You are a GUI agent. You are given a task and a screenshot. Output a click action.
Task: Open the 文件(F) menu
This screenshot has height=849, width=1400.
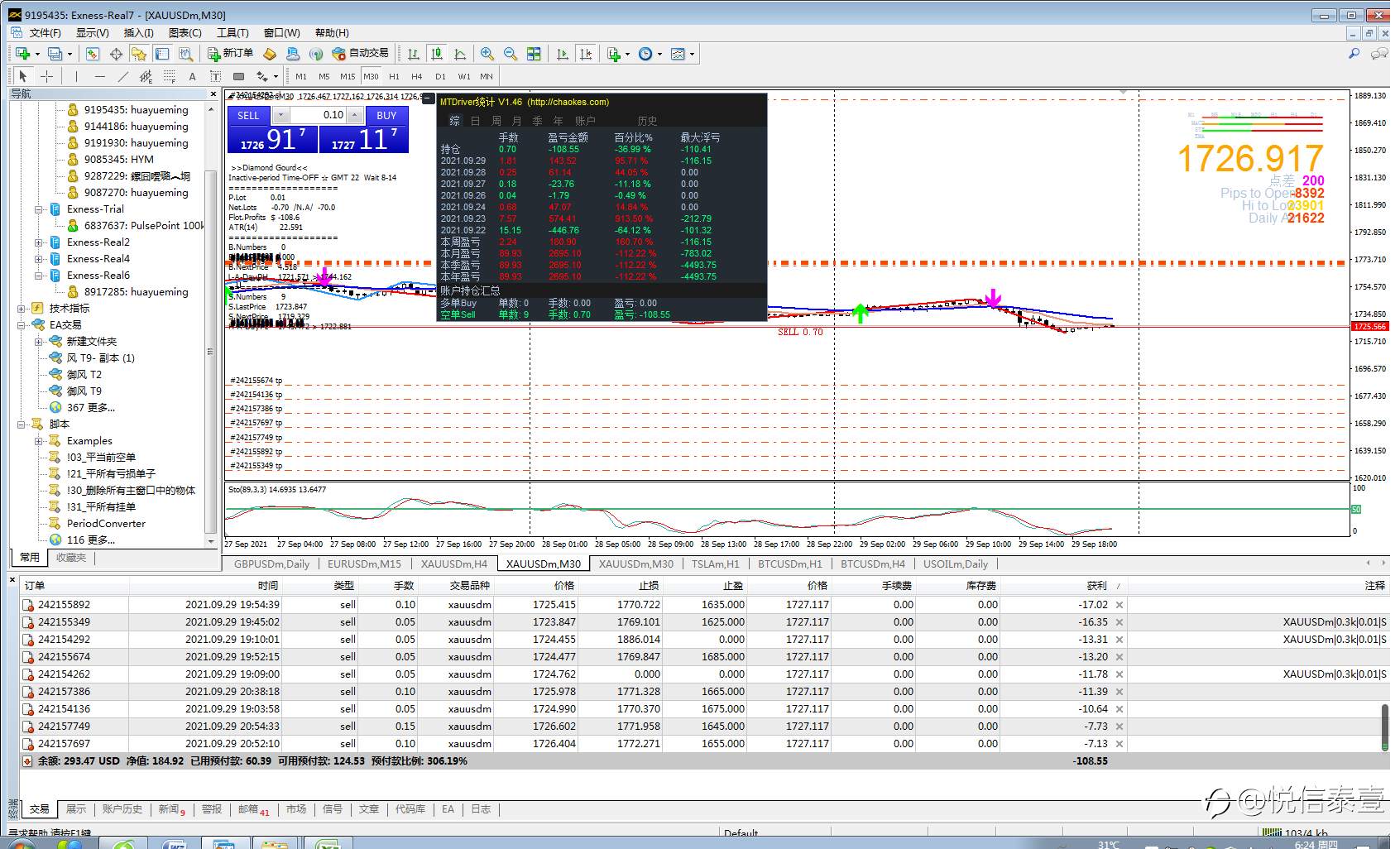click(46, 32)
